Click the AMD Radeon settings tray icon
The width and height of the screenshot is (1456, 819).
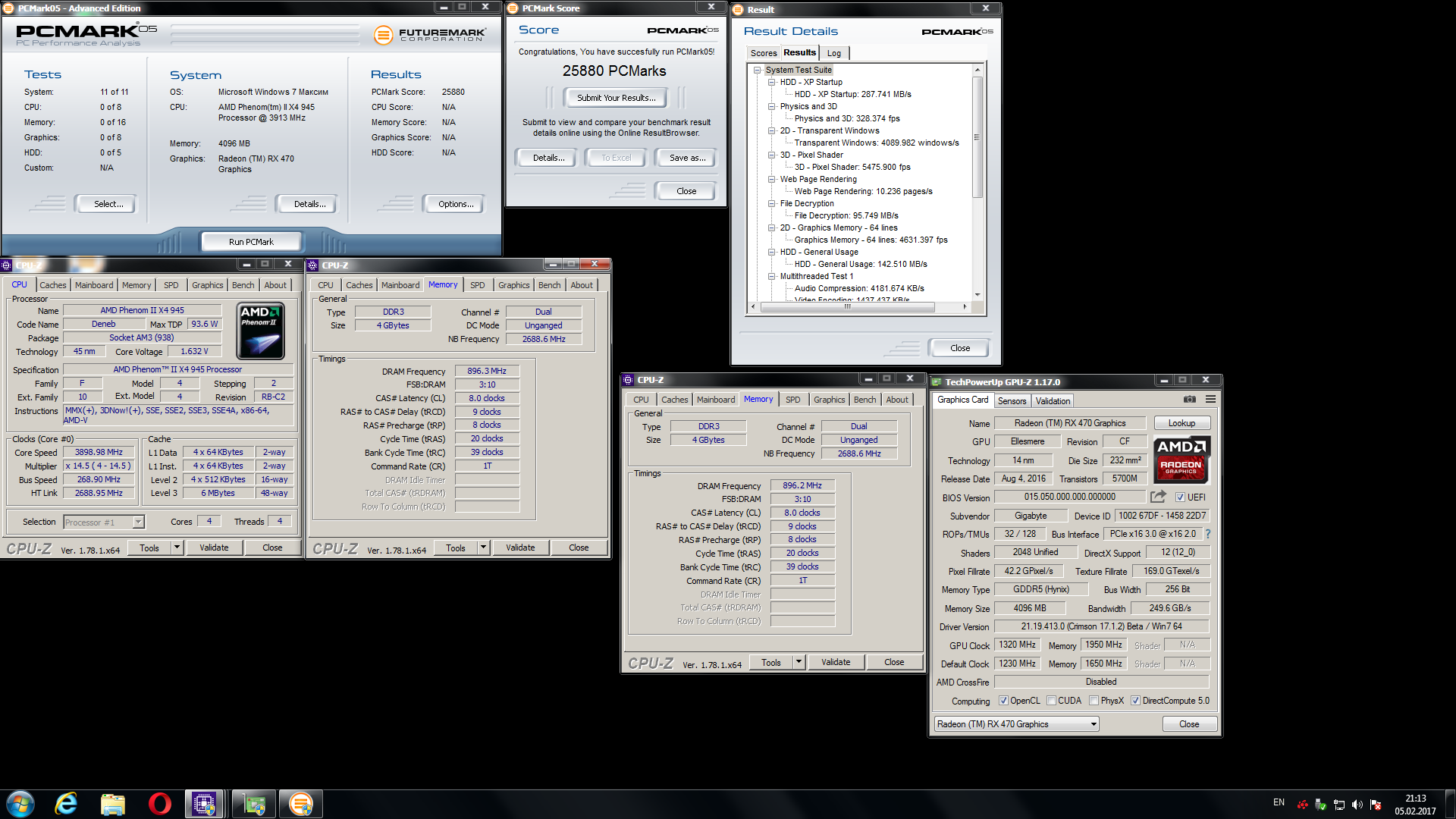(1303, 805)
